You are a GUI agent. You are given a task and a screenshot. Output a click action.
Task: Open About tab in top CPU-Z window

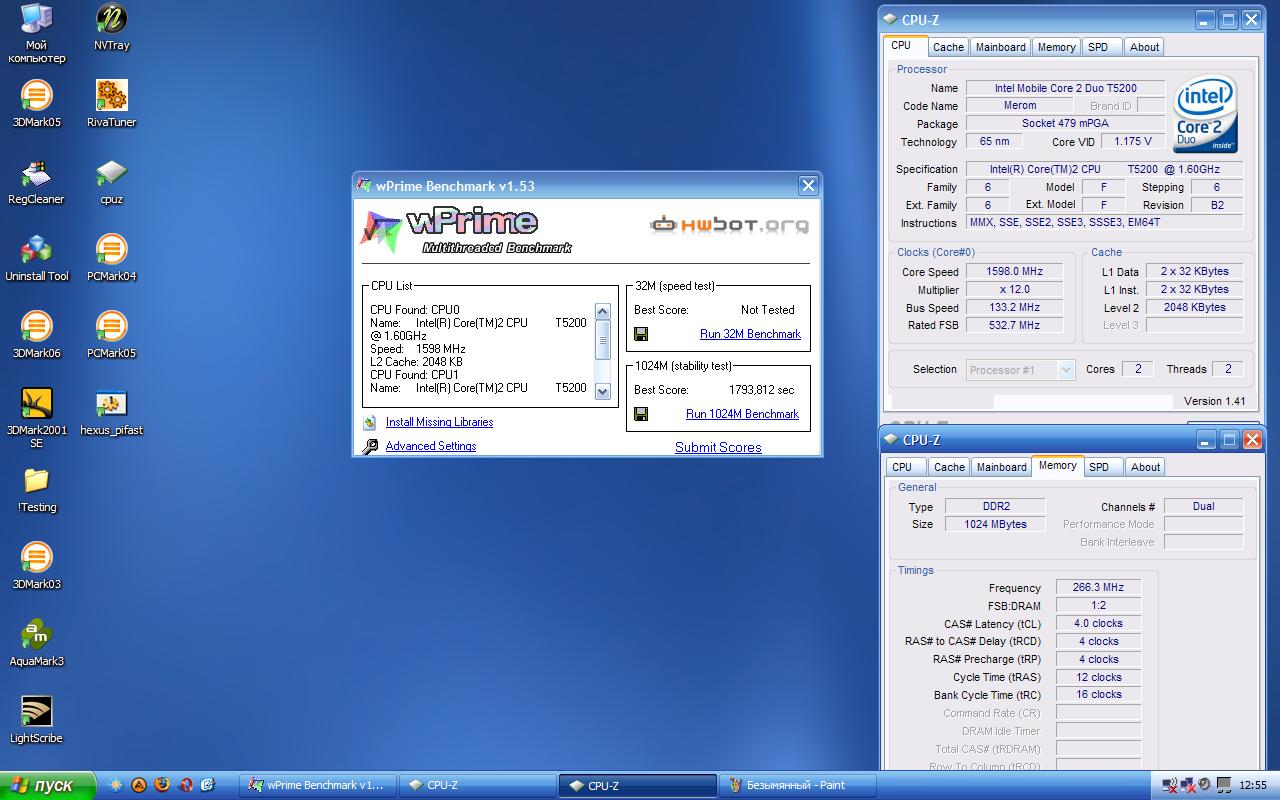(1144, 47)
